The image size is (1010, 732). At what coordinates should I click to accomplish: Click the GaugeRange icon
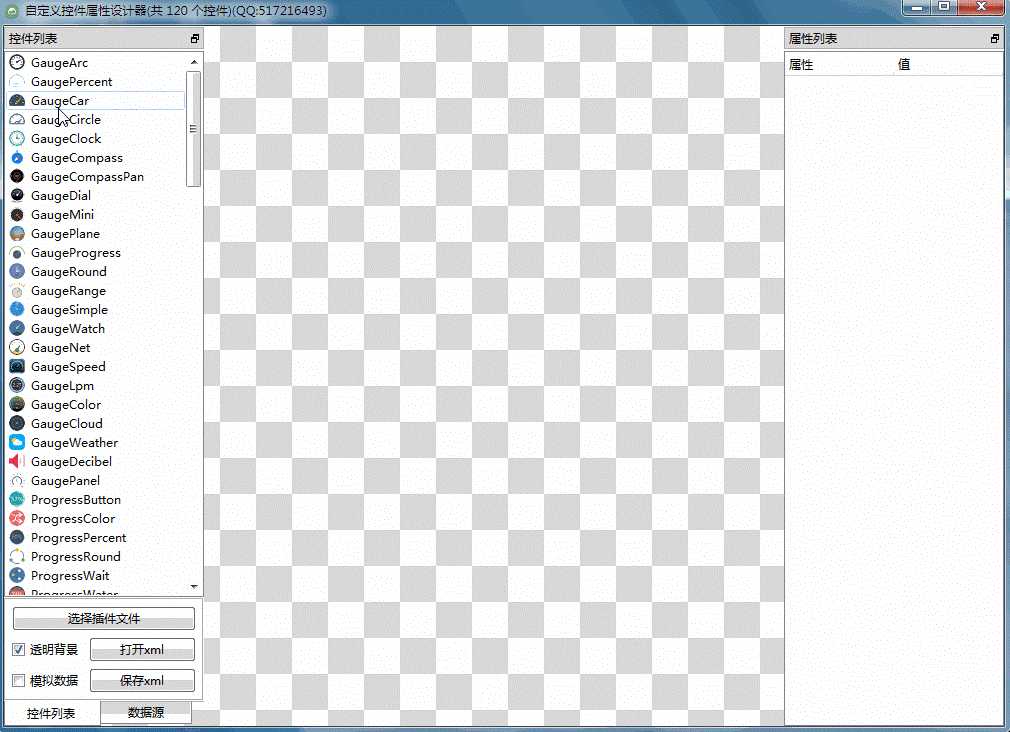point(17,291)
